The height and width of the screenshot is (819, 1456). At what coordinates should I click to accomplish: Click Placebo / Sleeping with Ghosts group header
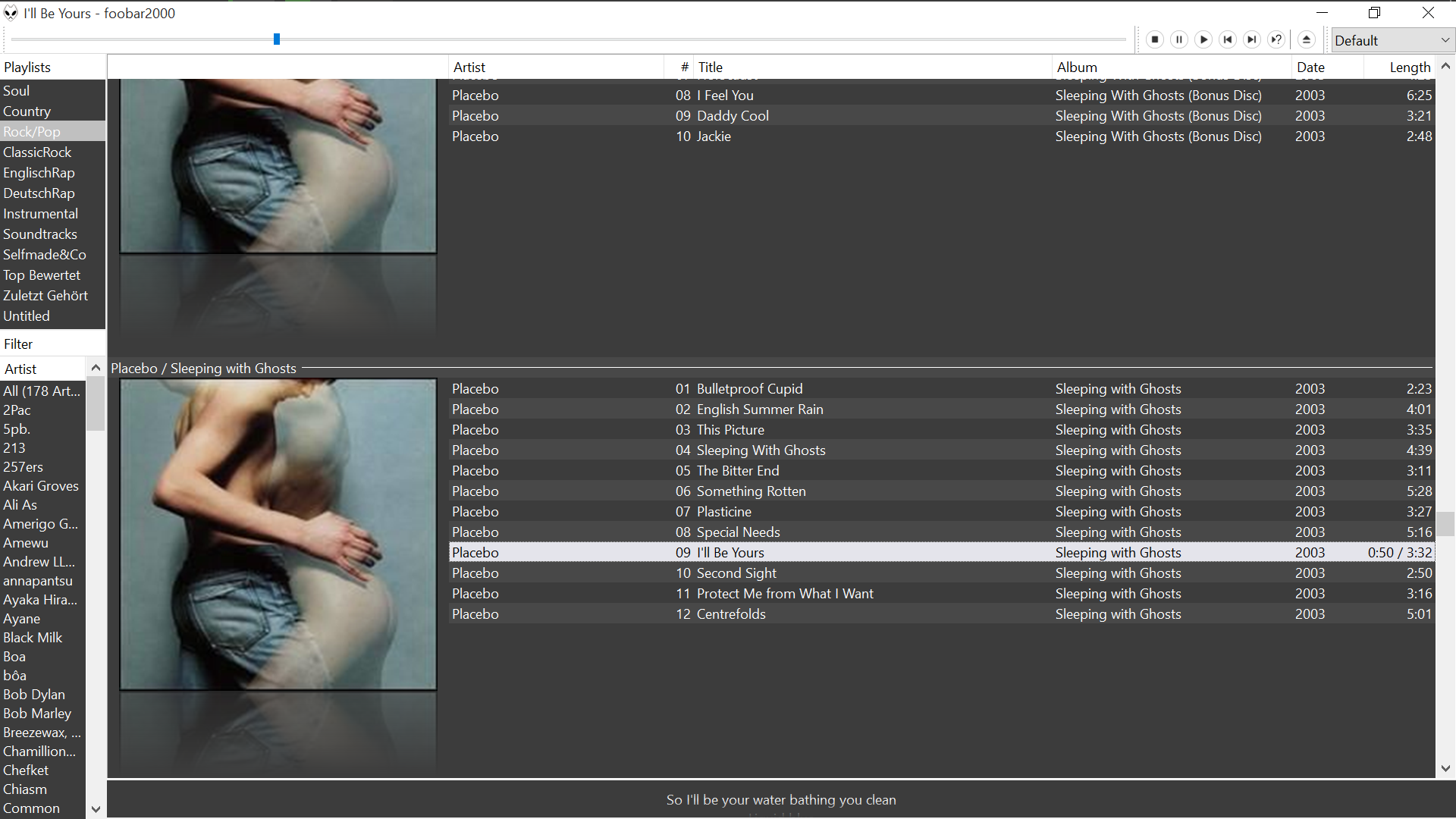(x=771, y=369)
